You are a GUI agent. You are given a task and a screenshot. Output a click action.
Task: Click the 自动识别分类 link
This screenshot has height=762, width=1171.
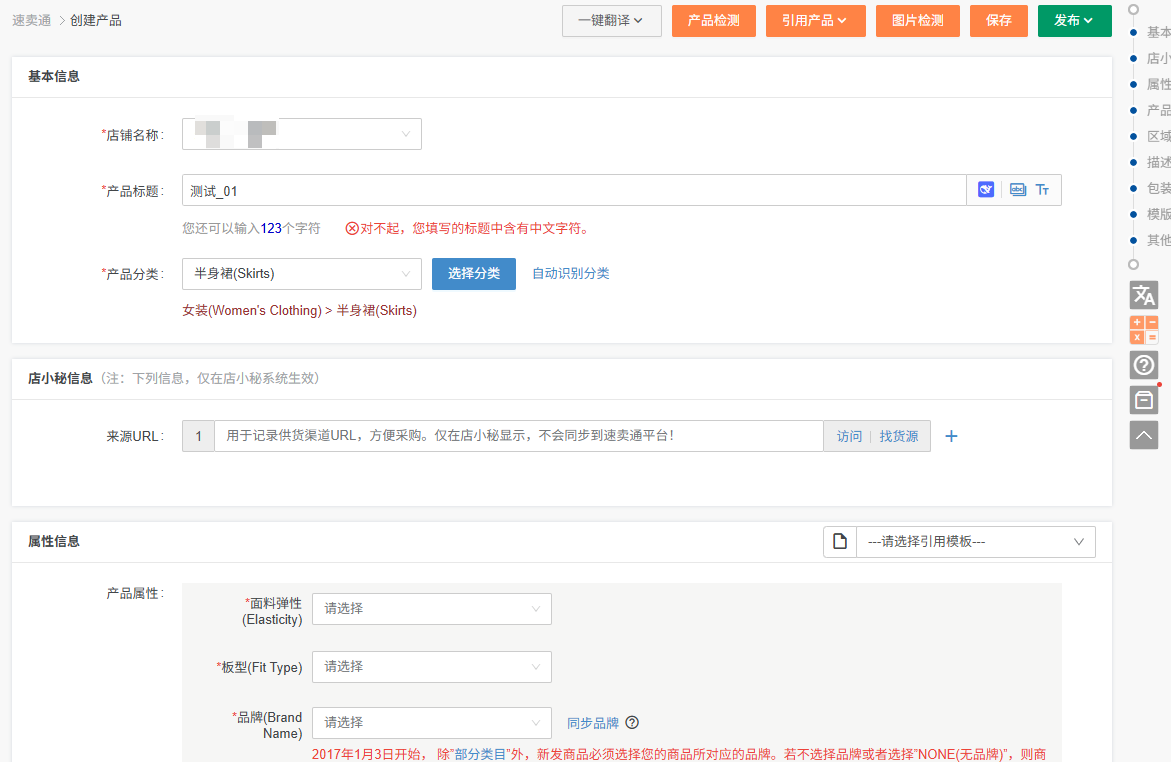pos(570,274)
